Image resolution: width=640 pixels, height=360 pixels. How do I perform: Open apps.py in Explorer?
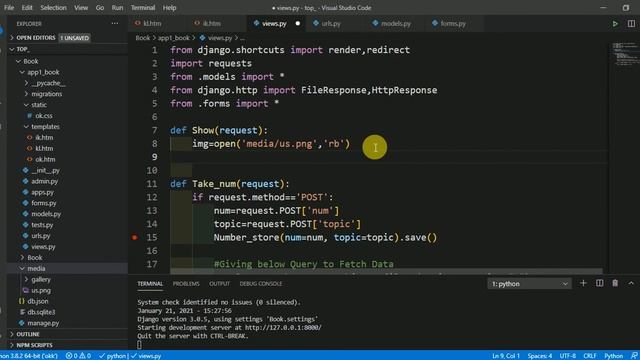click(42, 192)
